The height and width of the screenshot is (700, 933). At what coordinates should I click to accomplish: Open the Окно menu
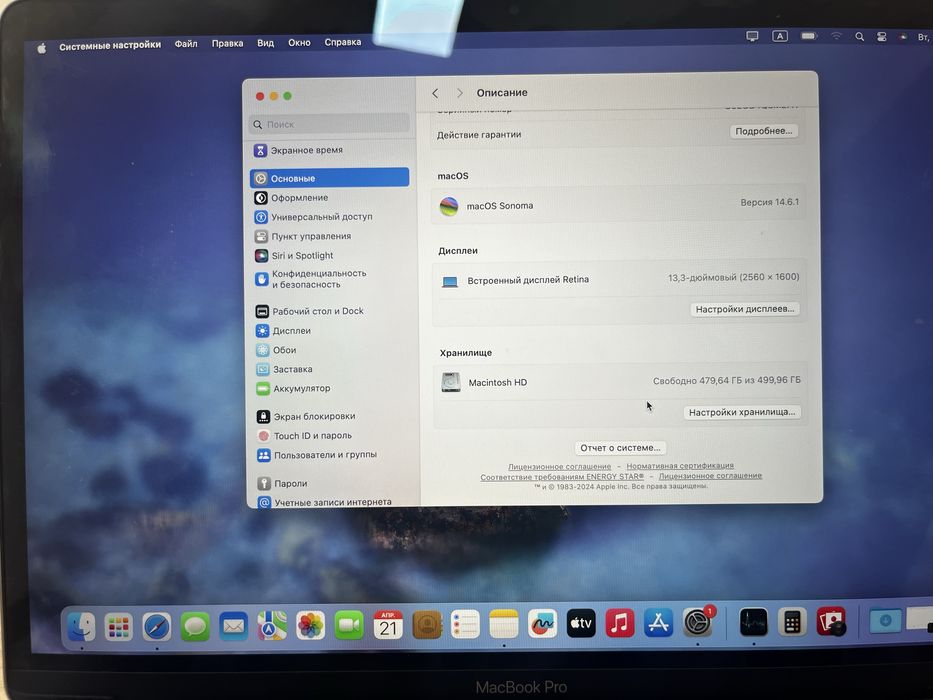pos(299,43)
